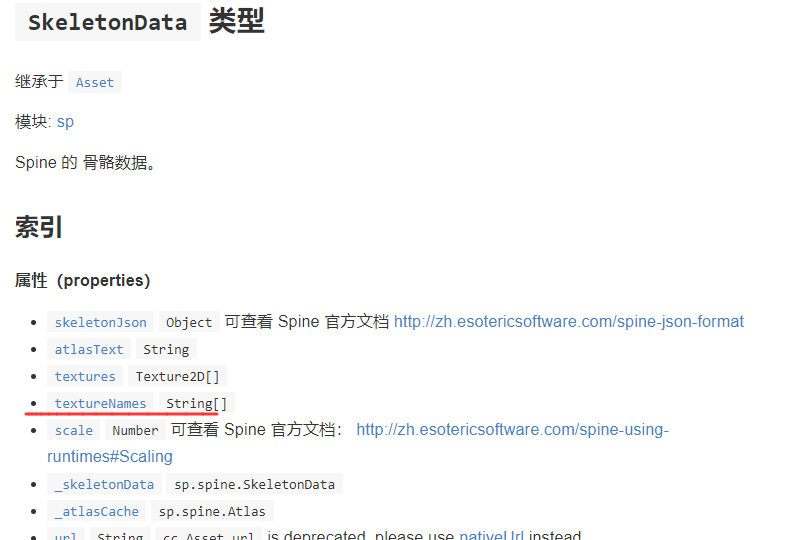Click the '继承于' label text
This screenshot has width=786, height=540.
(39, 81)
